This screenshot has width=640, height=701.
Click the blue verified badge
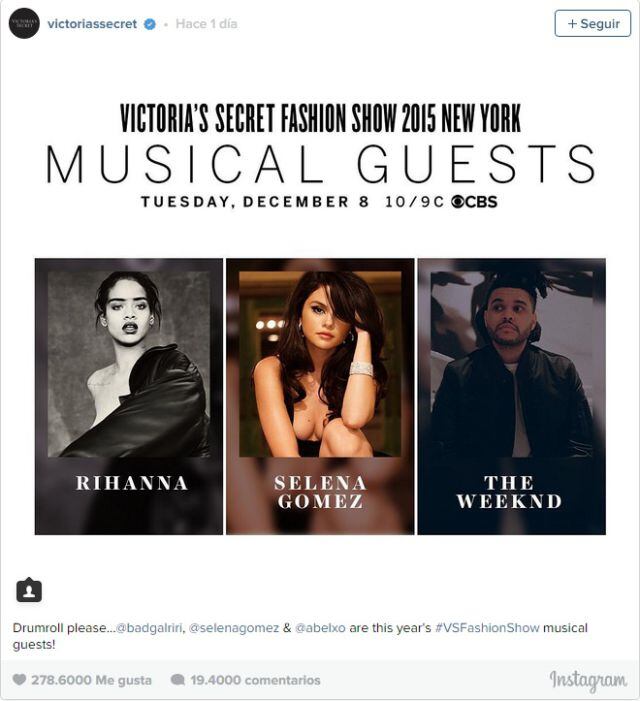[150, 24]
